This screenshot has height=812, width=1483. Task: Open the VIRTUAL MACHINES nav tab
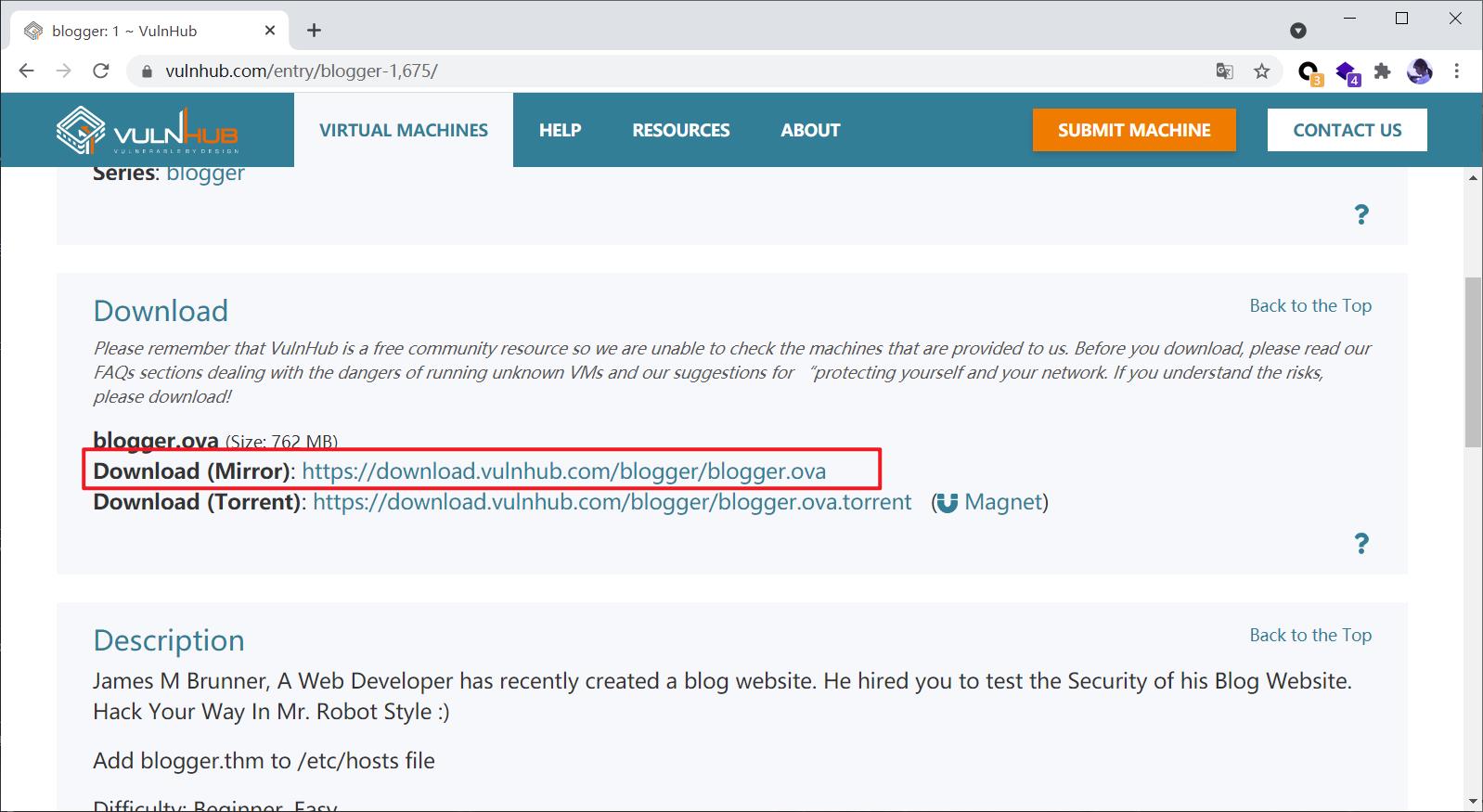(x=404, y=130)
